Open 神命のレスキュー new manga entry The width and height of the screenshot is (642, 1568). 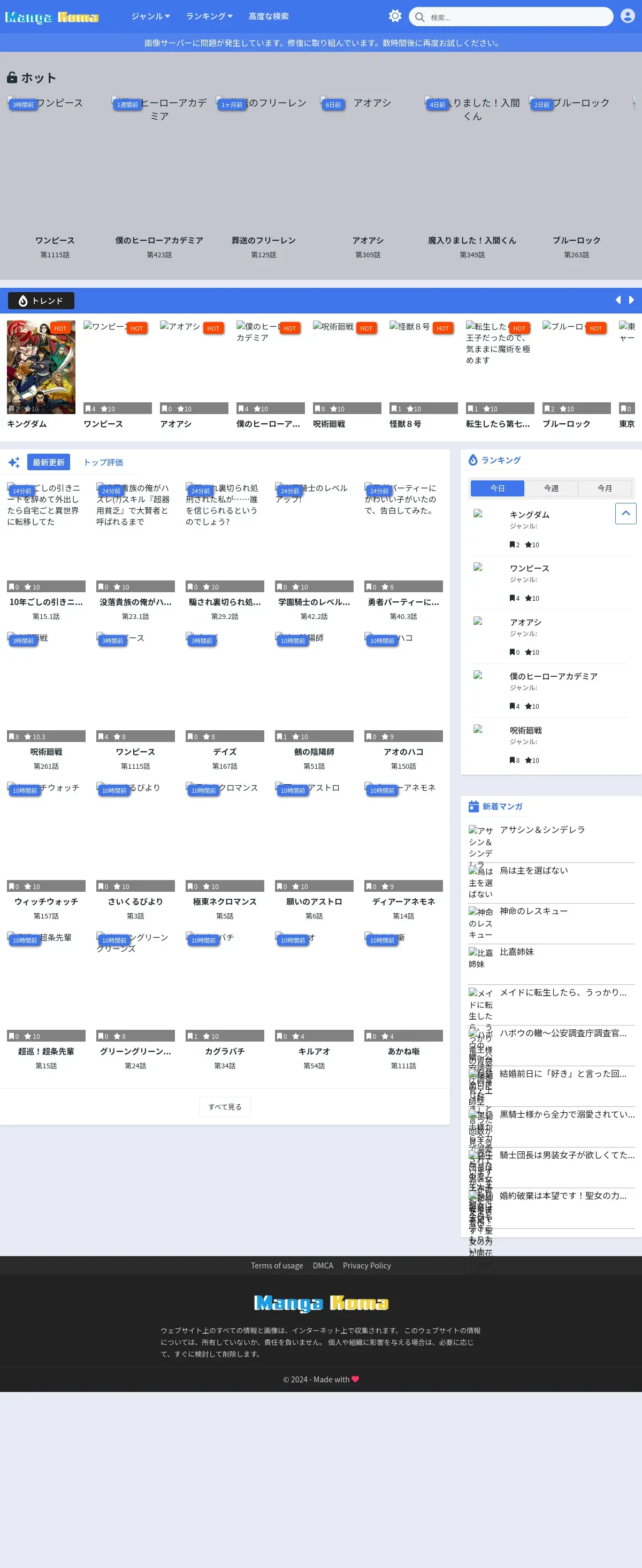pyautogui.click(x=534, y=911)
